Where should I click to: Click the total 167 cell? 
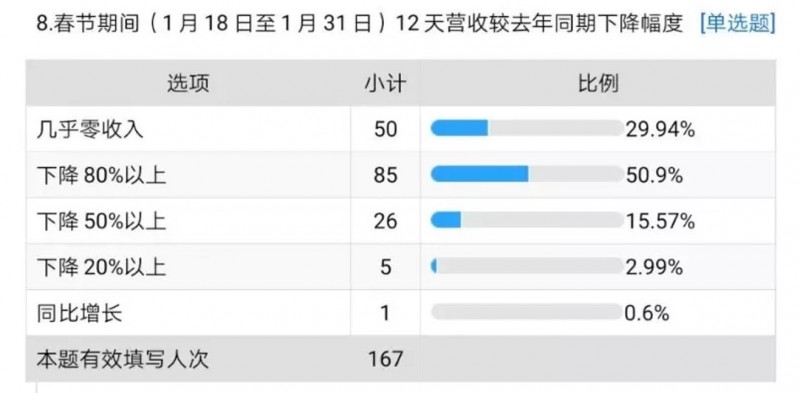pyautogui.click(x=385, y=359)
